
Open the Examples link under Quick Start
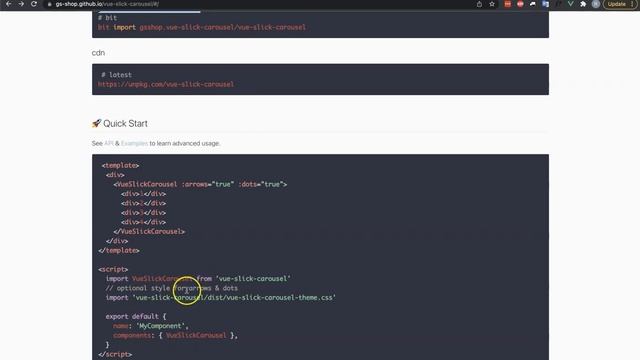134,143
